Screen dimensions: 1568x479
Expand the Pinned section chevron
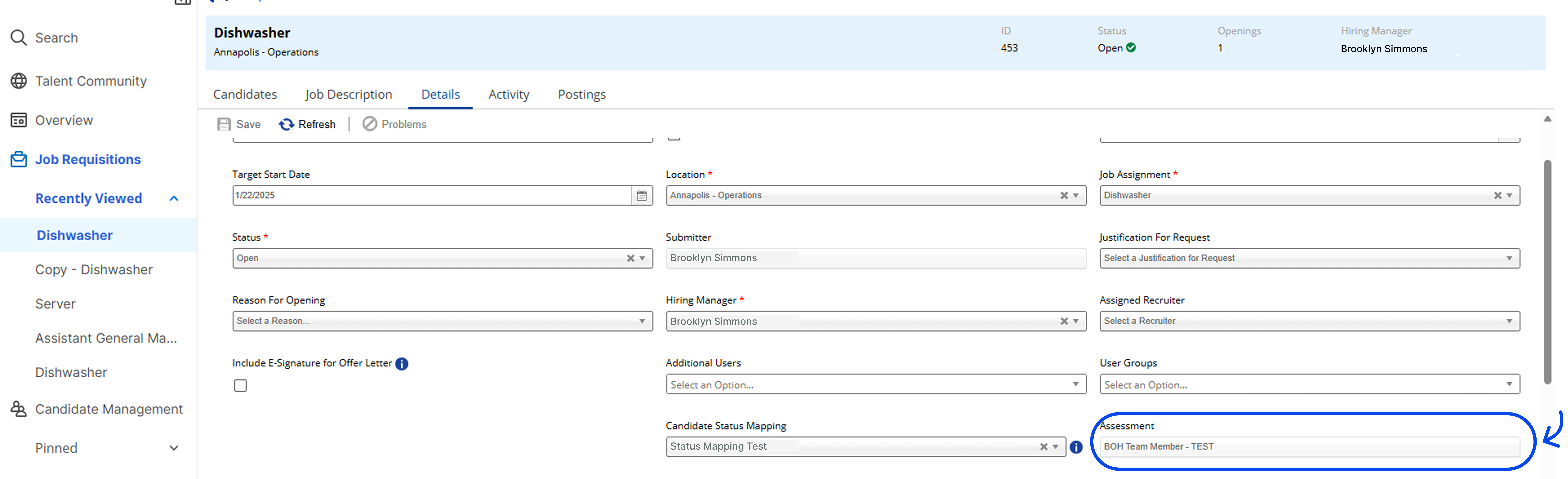[x=174, y=448]
